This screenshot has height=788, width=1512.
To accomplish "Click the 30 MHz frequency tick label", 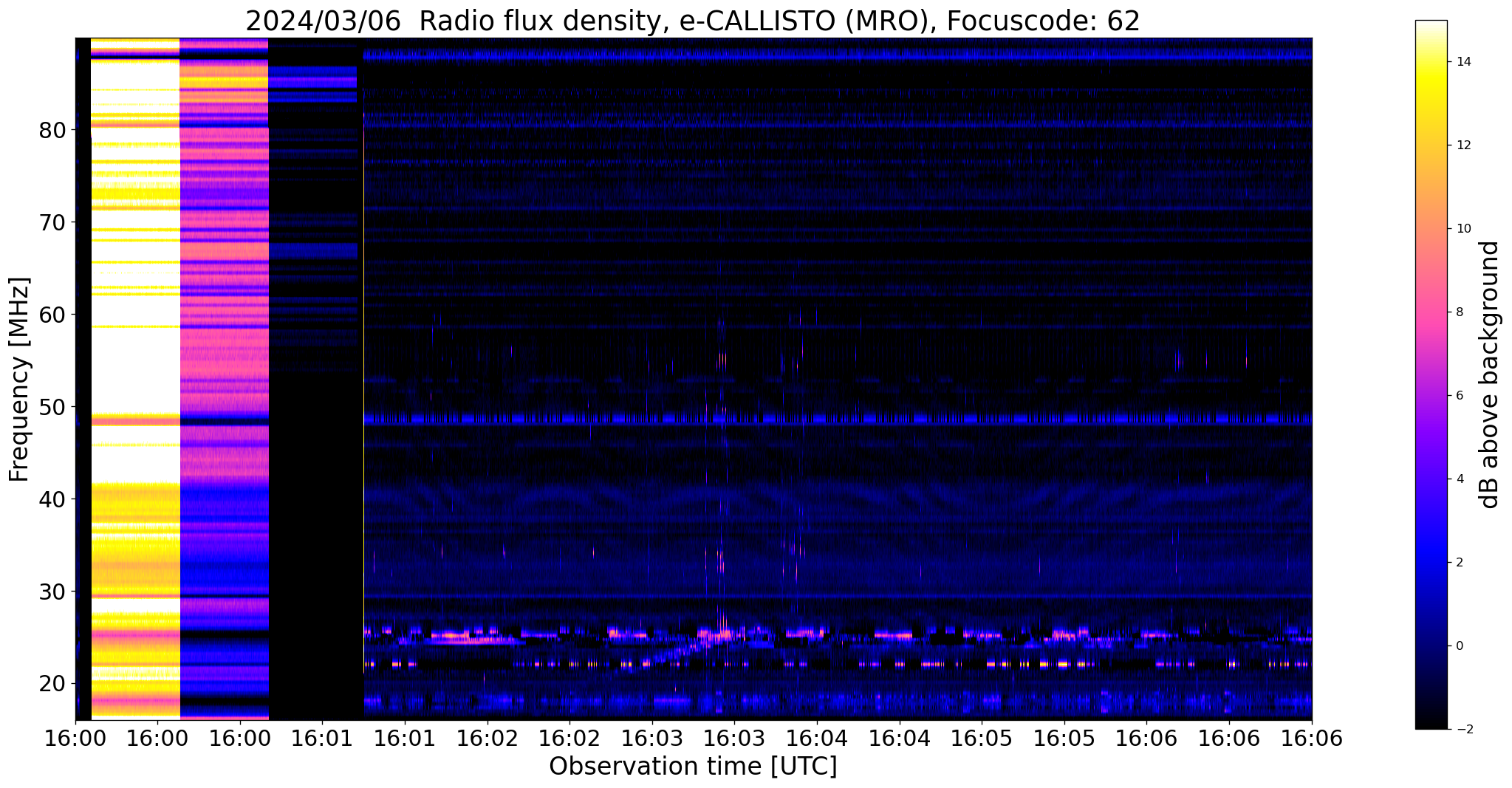I will click(52, 592).
